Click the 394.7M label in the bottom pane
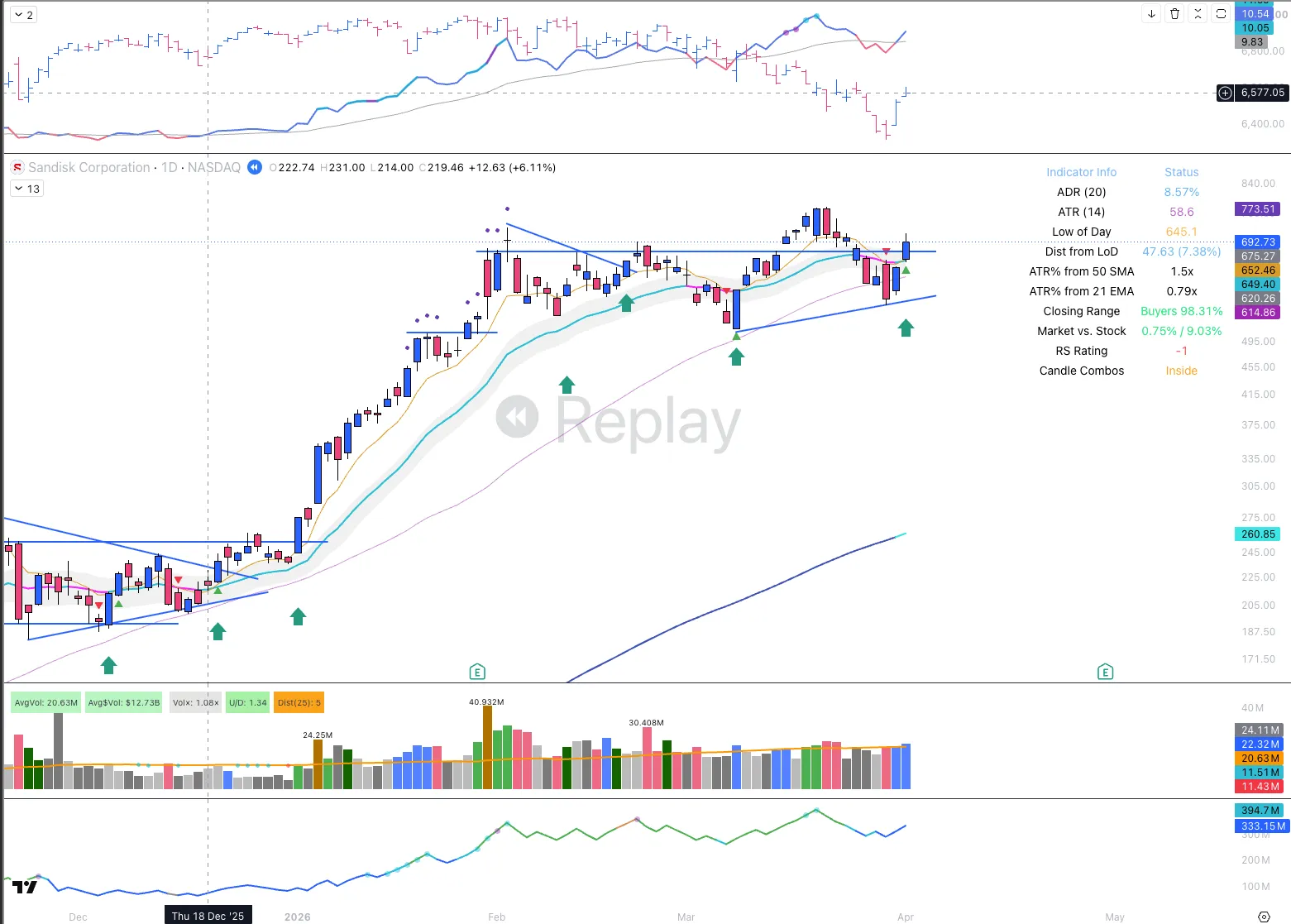 (1260, 811)
